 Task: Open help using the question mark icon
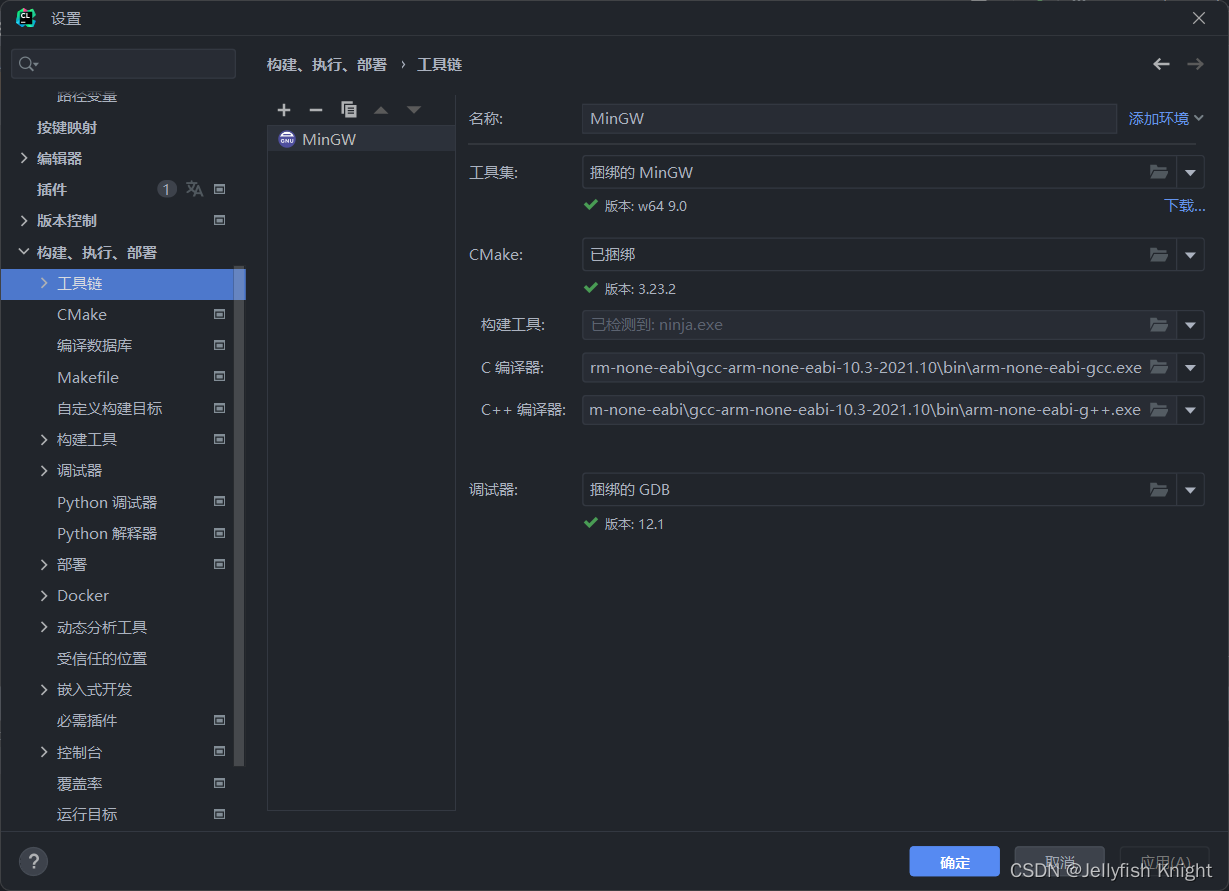click(33, 861)
